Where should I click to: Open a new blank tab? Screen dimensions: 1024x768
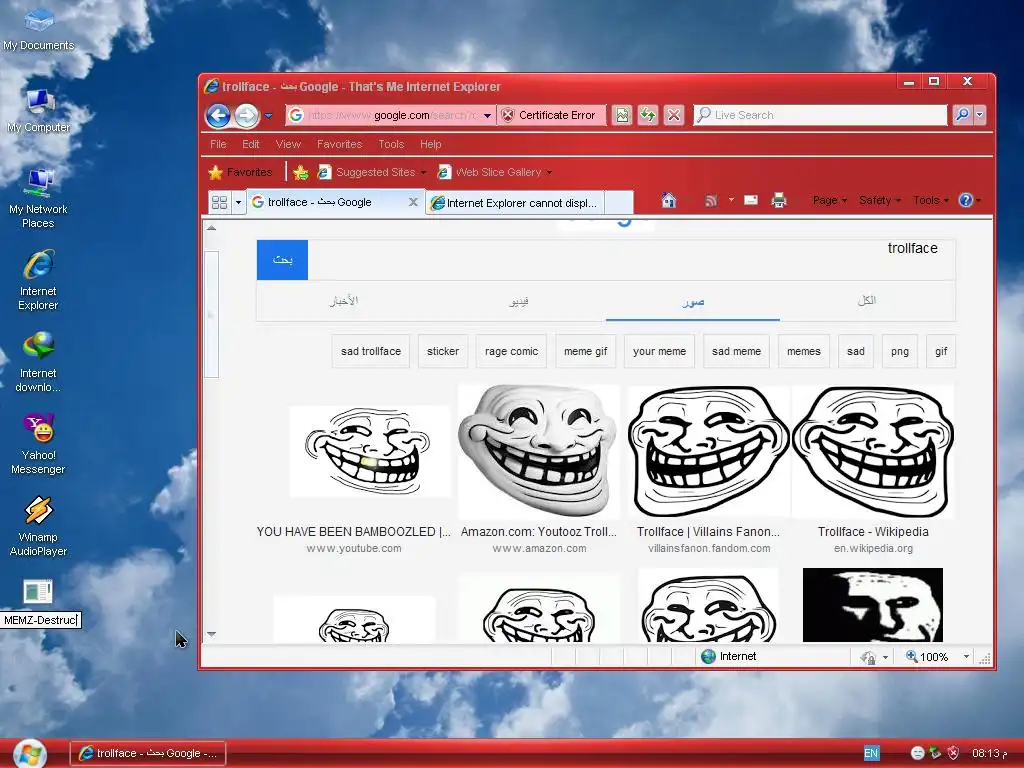tap(618, 203)
